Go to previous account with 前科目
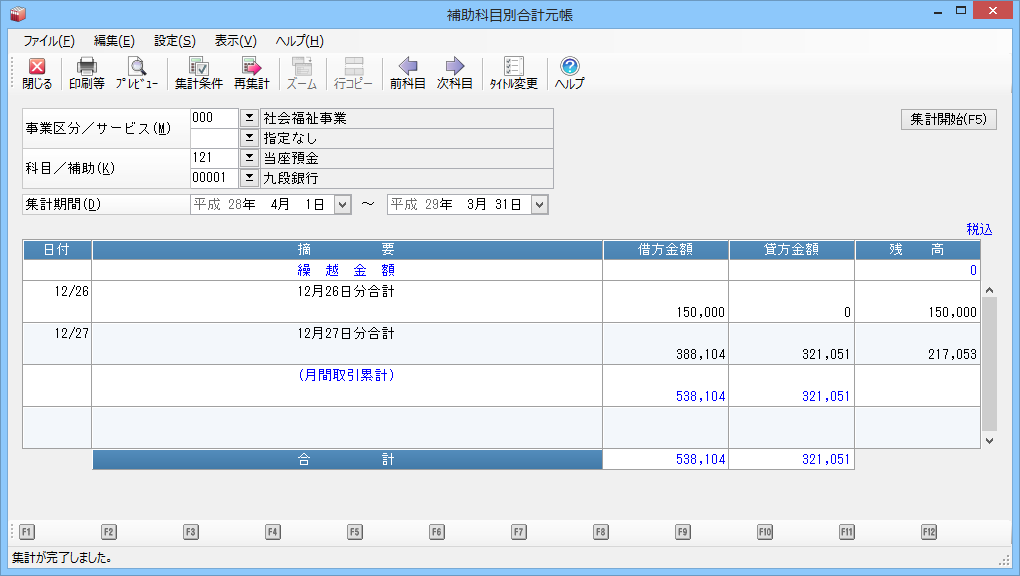This screenshot has width=1020, height=576. coord(408,73)
